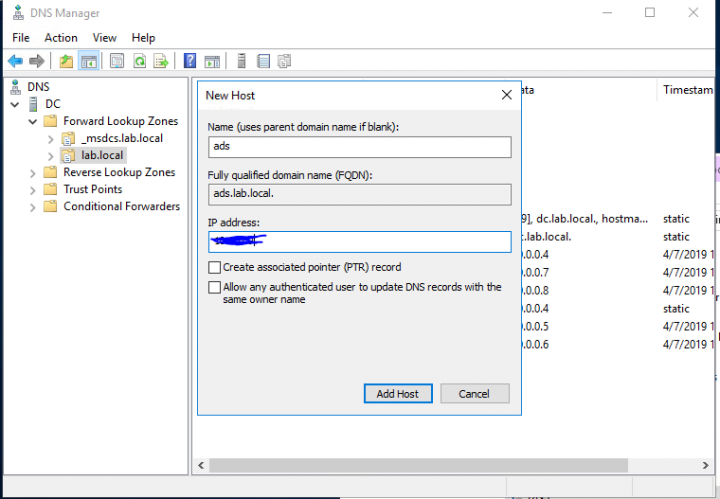Image resolution: width=720 pixels, height=499 pixels.
Task: Check Allow any authenticated user to update
Action: [x=214, y=287]
